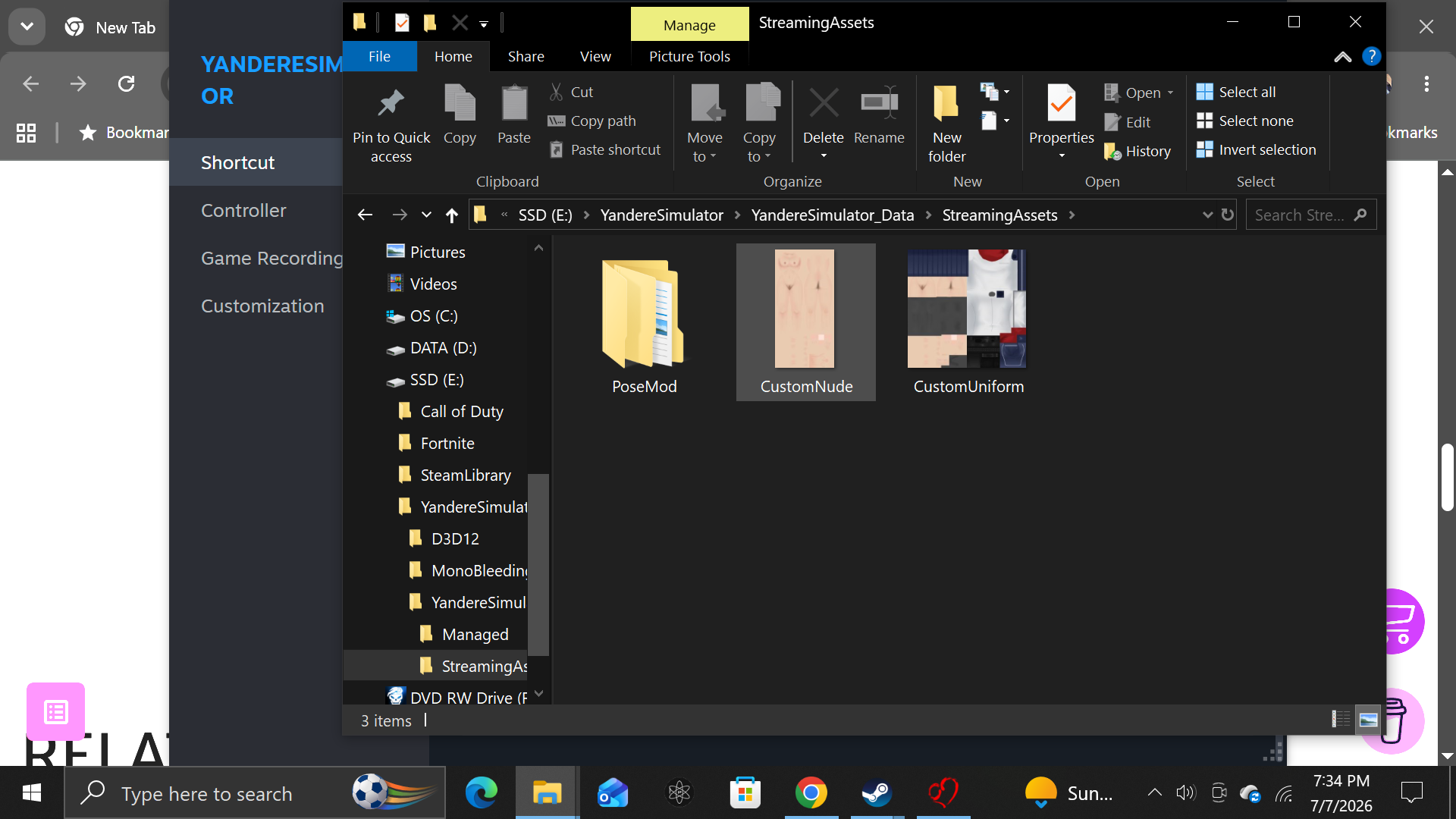Click the Rename icon
The width and height of the screenshot is (1456, 819).
(879, 103)
